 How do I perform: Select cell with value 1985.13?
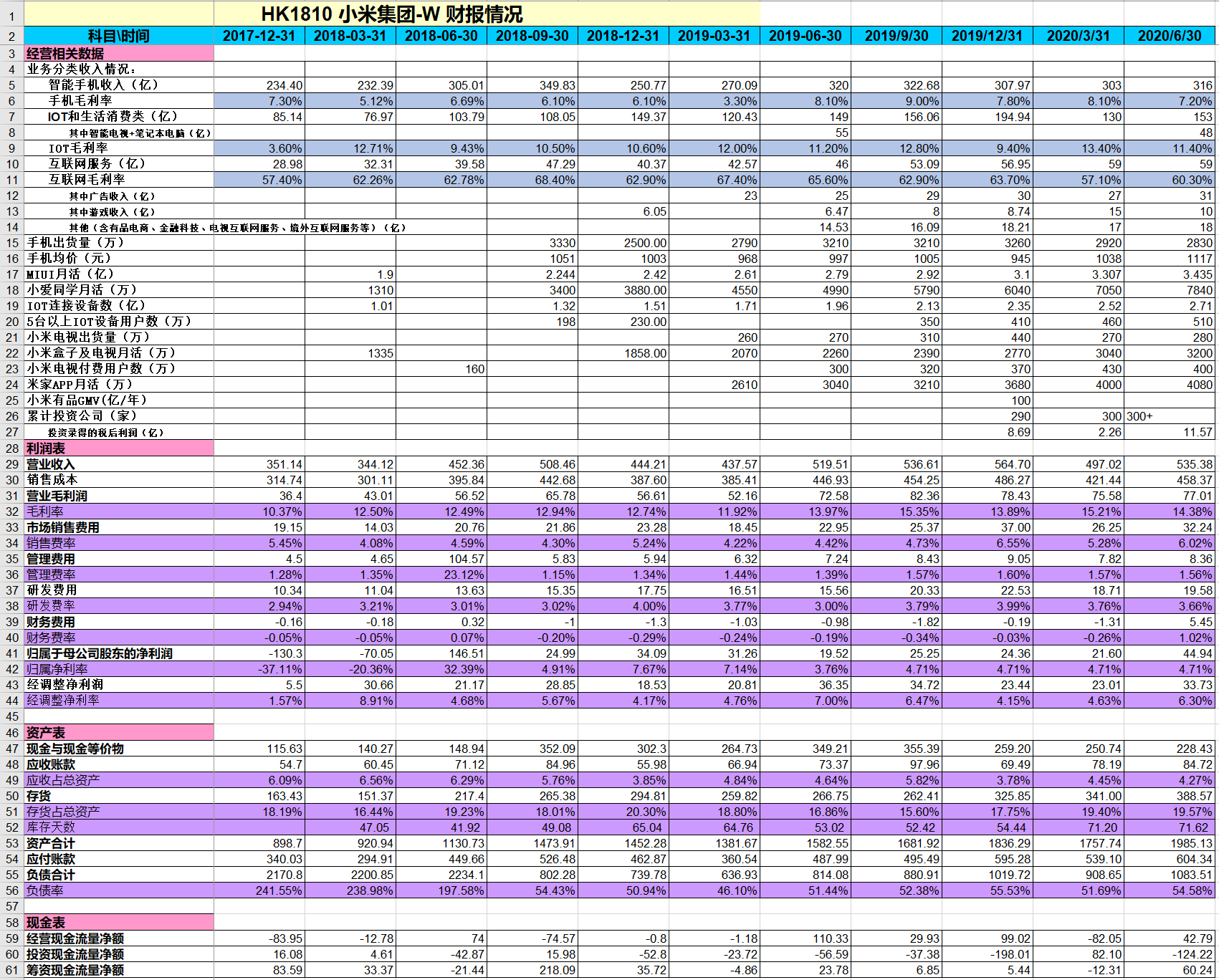coord(1170,843)
